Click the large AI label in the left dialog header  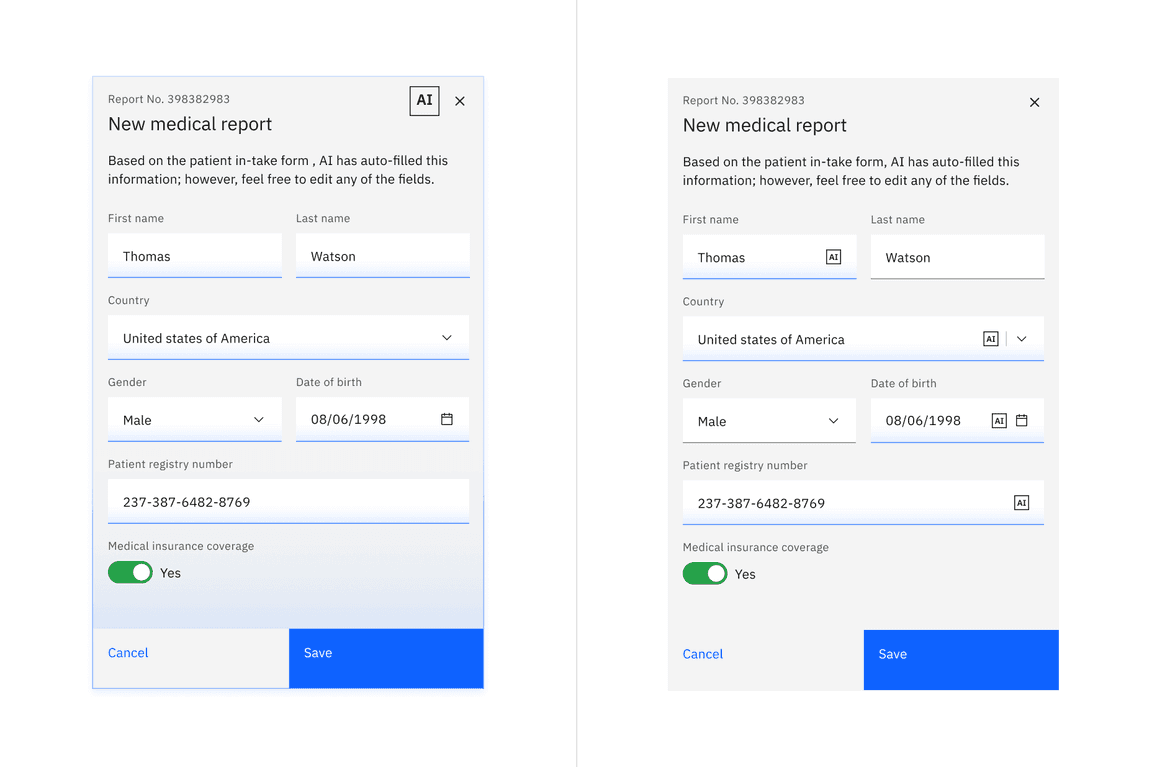(x=424, y=101)
